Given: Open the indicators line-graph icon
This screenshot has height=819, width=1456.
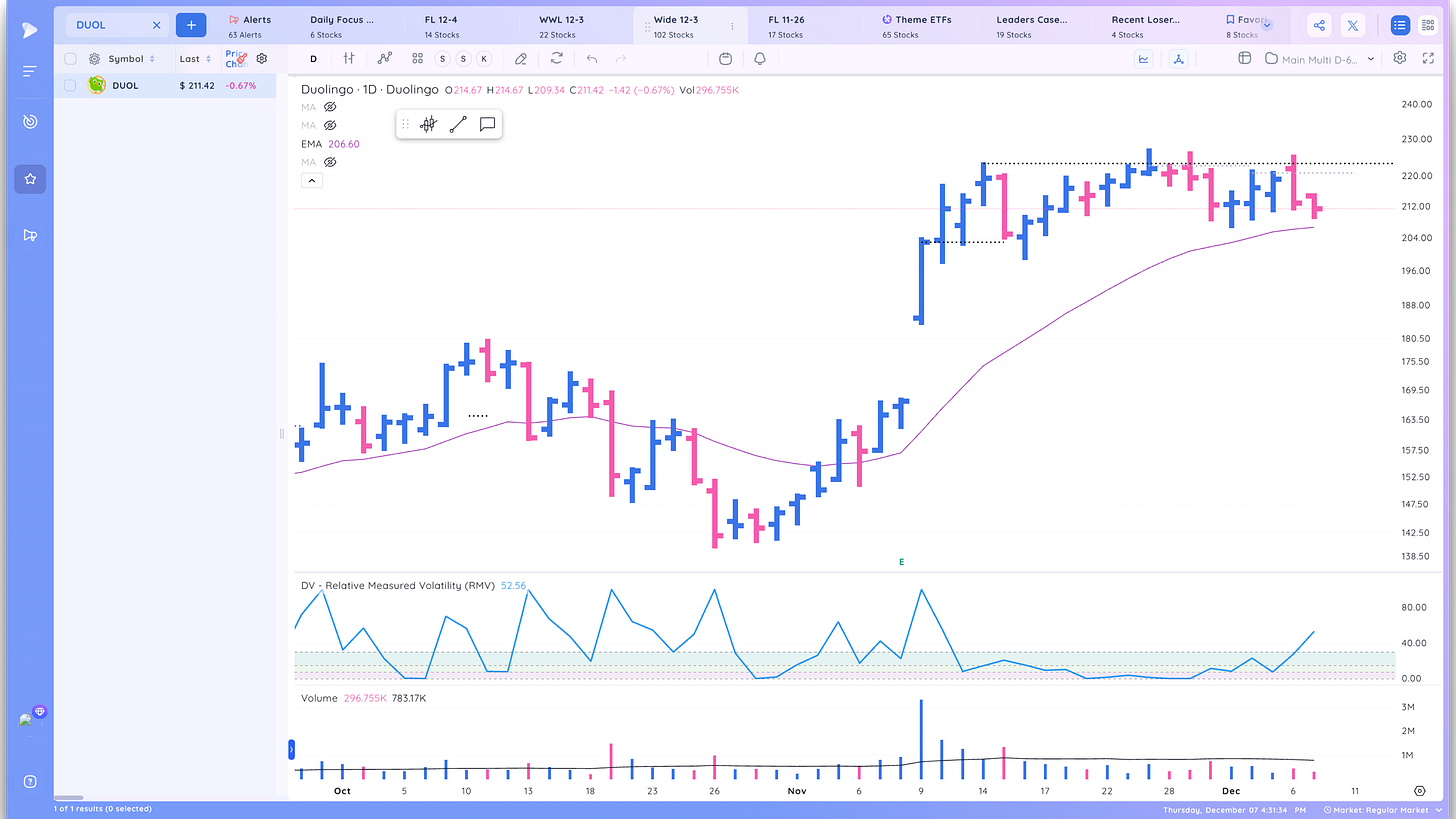Looking at the screenshot, I should [384, 59].
